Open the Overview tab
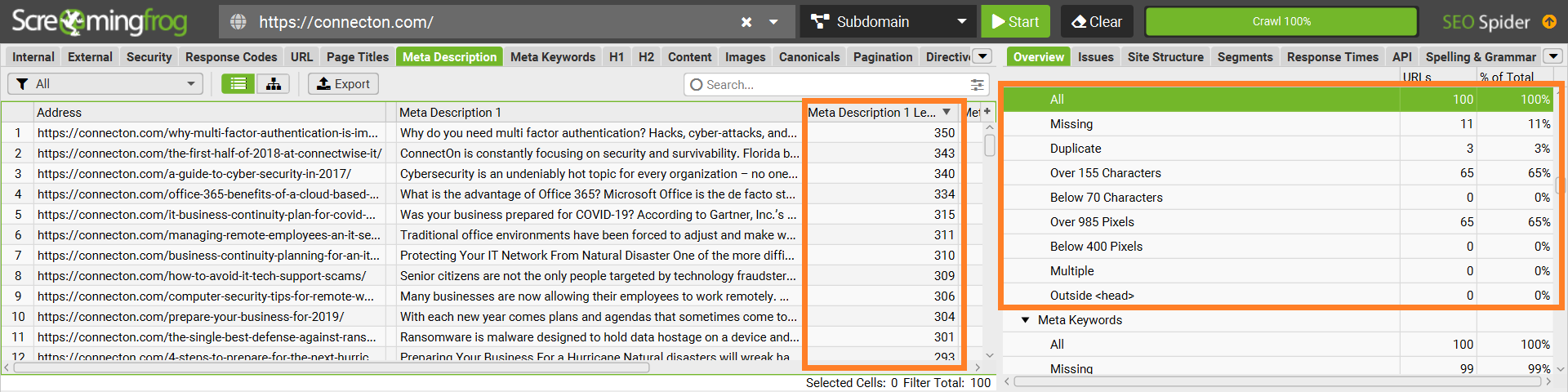Viewport: 1568px width, 392px height. [1039, 56]
